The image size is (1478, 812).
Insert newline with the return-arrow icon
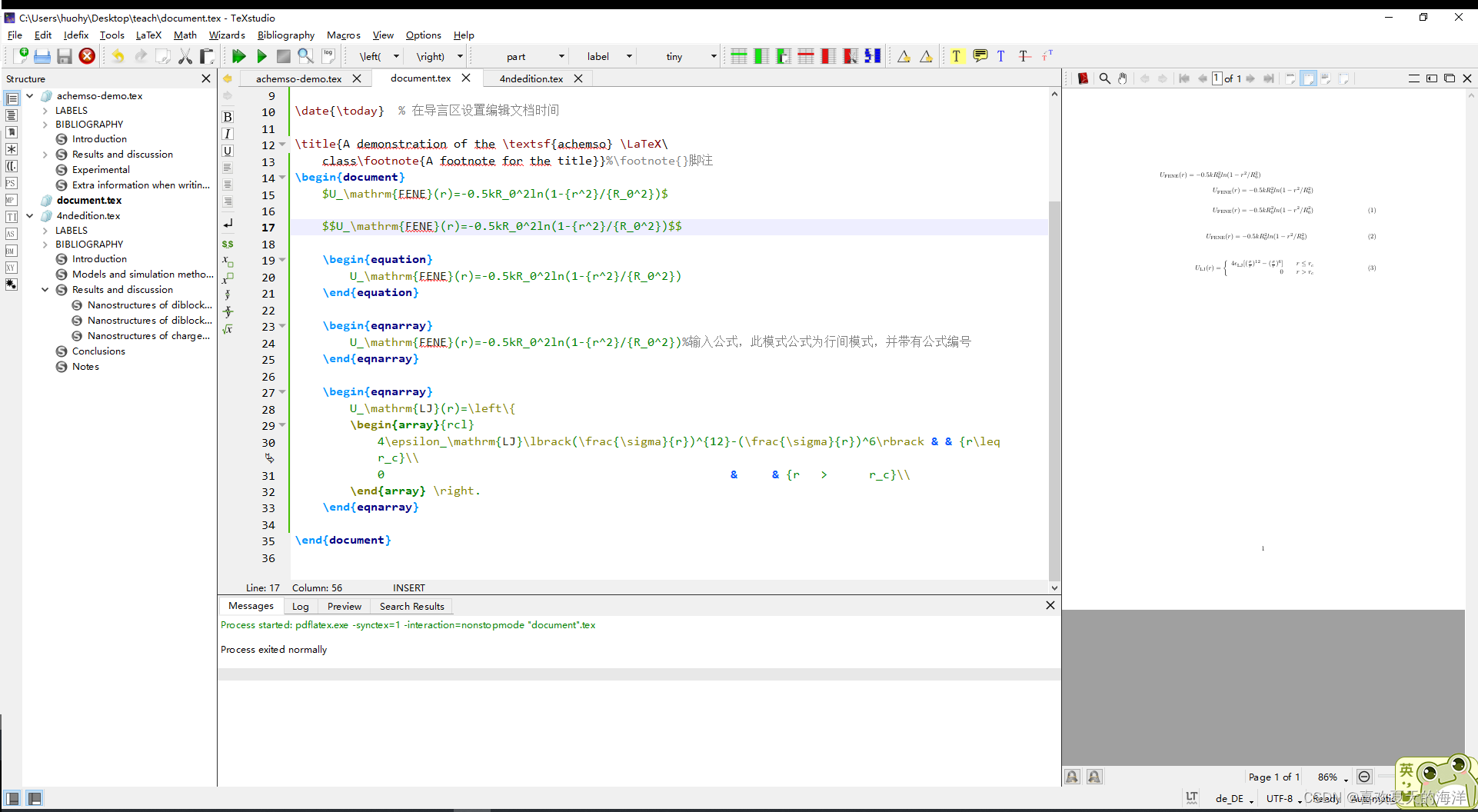pos(228,224)
